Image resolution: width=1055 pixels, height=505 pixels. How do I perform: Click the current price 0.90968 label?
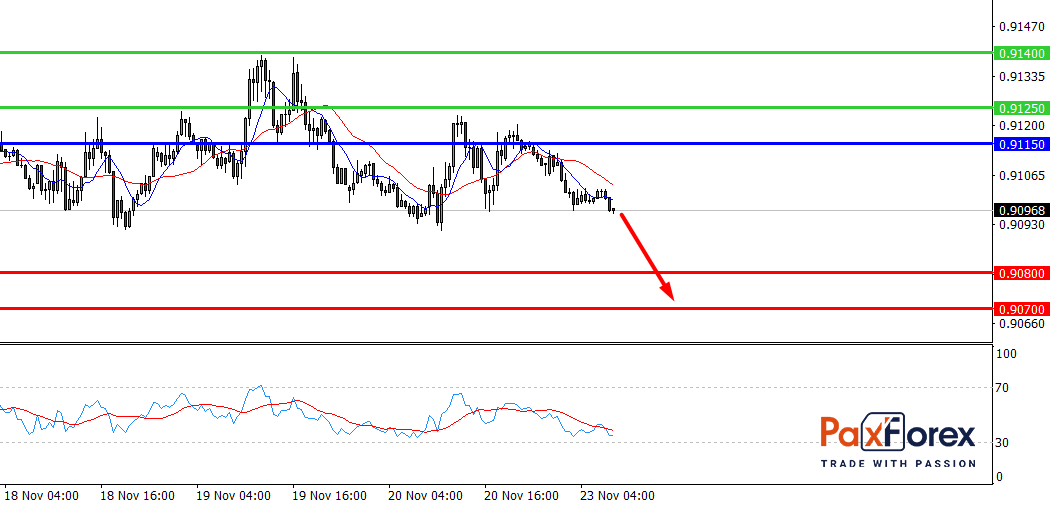(1021, 210)
